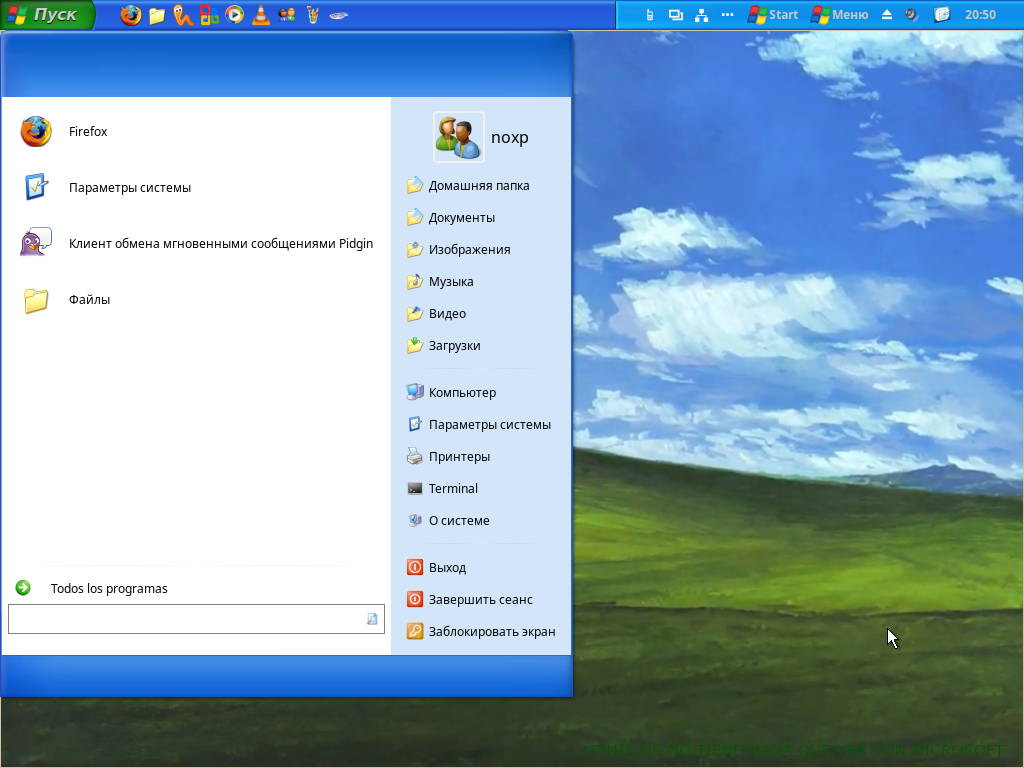Screen dimensions: 1024x768
Task: Open the Start menu in right panel
Action: [x=773, y=15]
